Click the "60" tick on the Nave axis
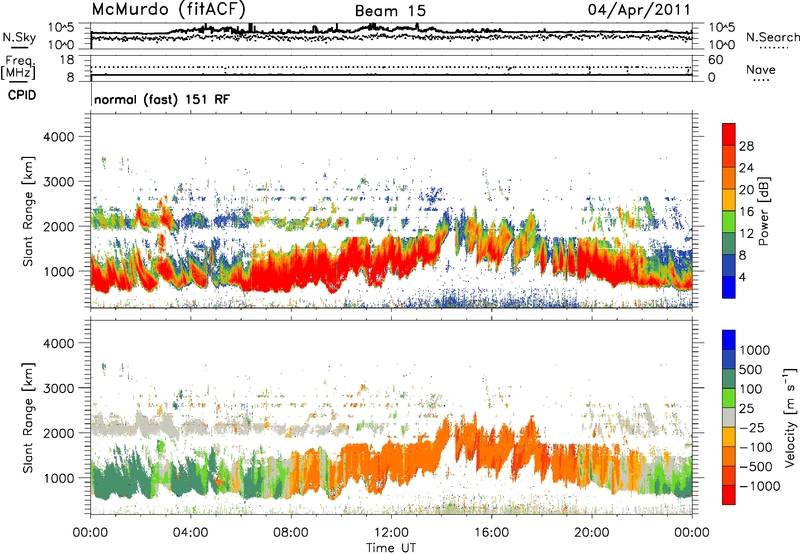Screen dimensions: 800x554 715,60
